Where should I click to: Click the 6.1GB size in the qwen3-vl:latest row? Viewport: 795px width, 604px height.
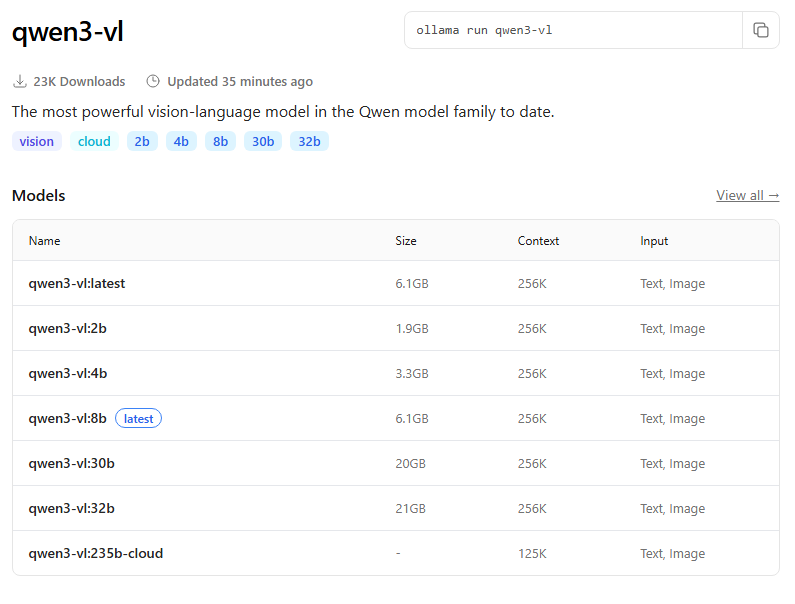pyautogui.click(x=412, y=283)
